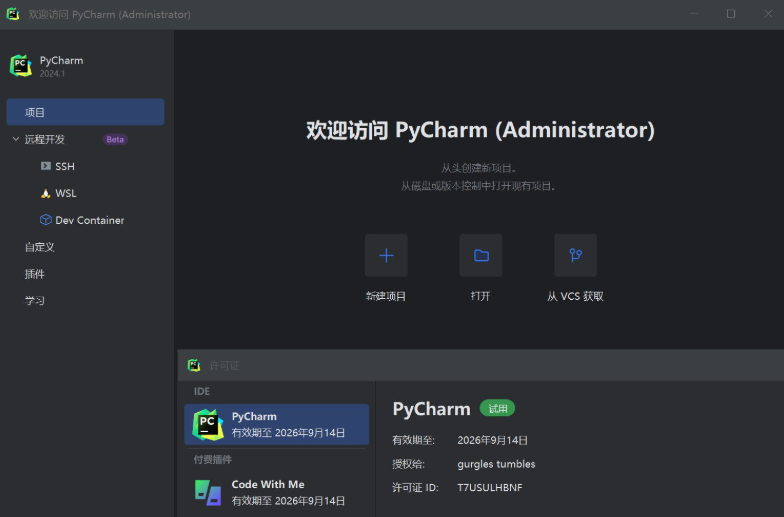Click the Dev Container cube icon

click(x=46, y=220)
